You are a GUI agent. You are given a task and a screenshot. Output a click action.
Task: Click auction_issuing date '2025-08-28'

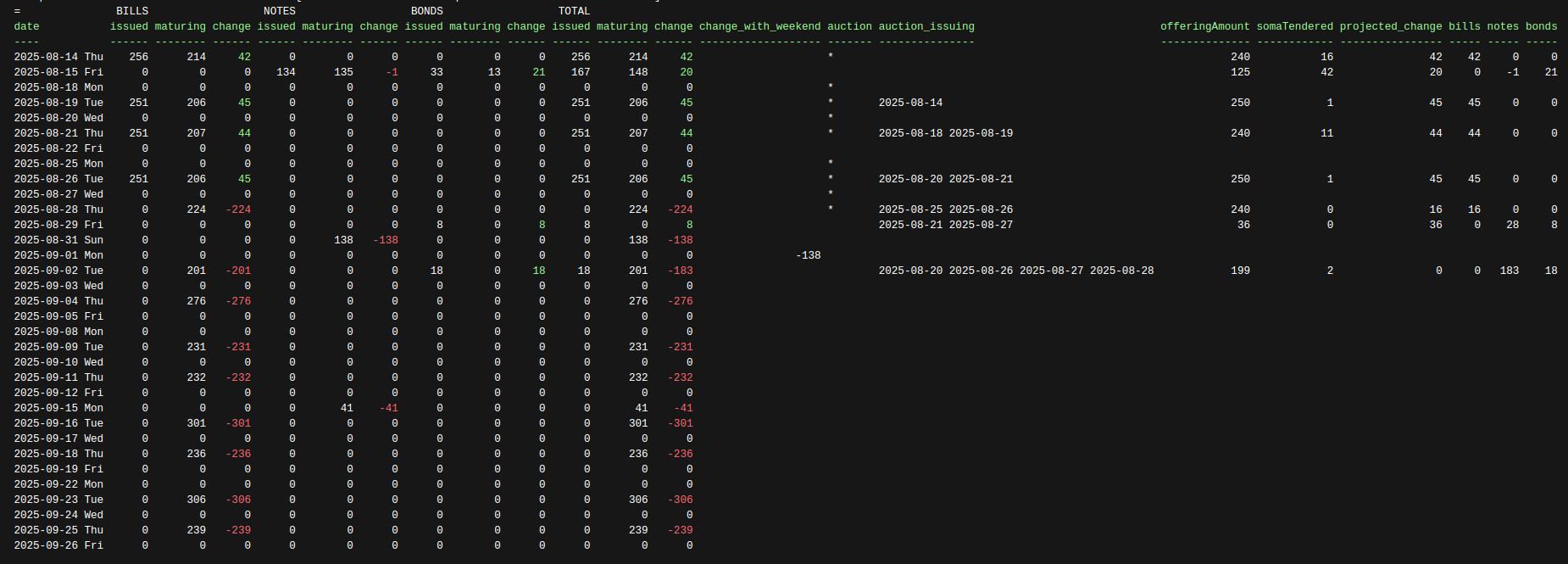[x=1121, y=271]
